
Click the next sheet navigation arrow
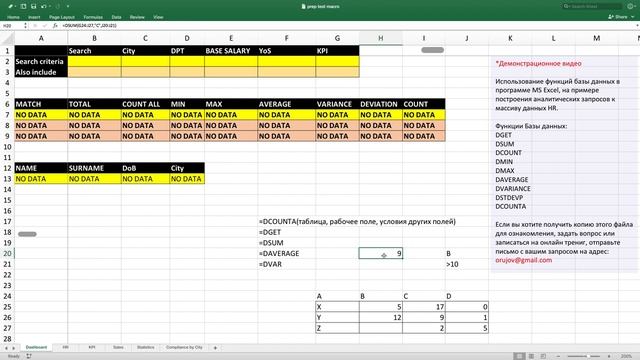point(13,348)
